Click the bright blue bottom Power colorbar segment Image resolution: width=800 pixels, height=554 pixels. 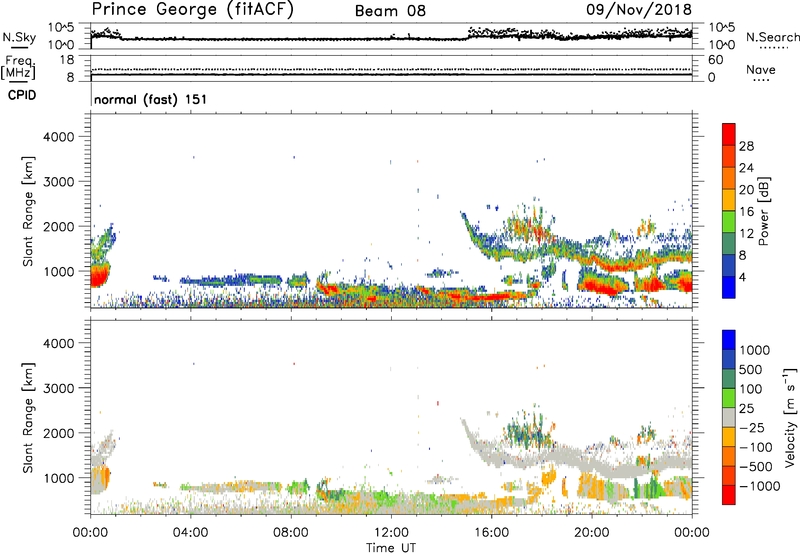[x=729, y=287]
